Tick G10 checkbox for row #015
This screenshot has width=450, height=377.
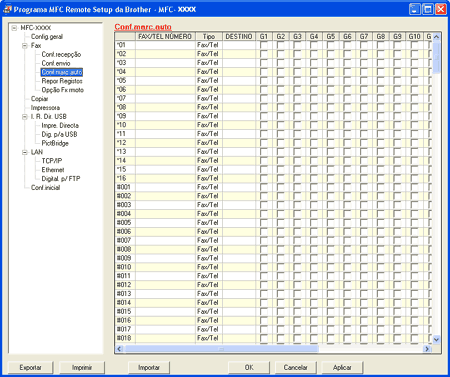pyautogui.click(x=414, y=312)
